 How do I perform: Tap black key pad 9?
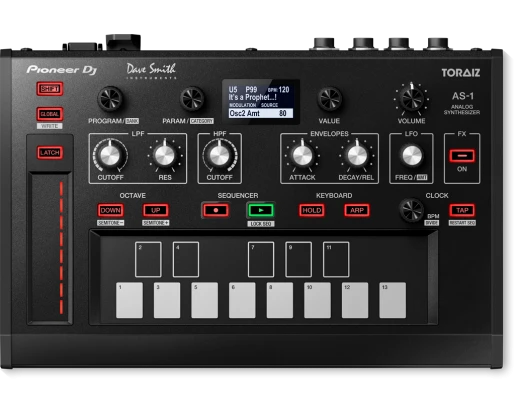[299, 259]
